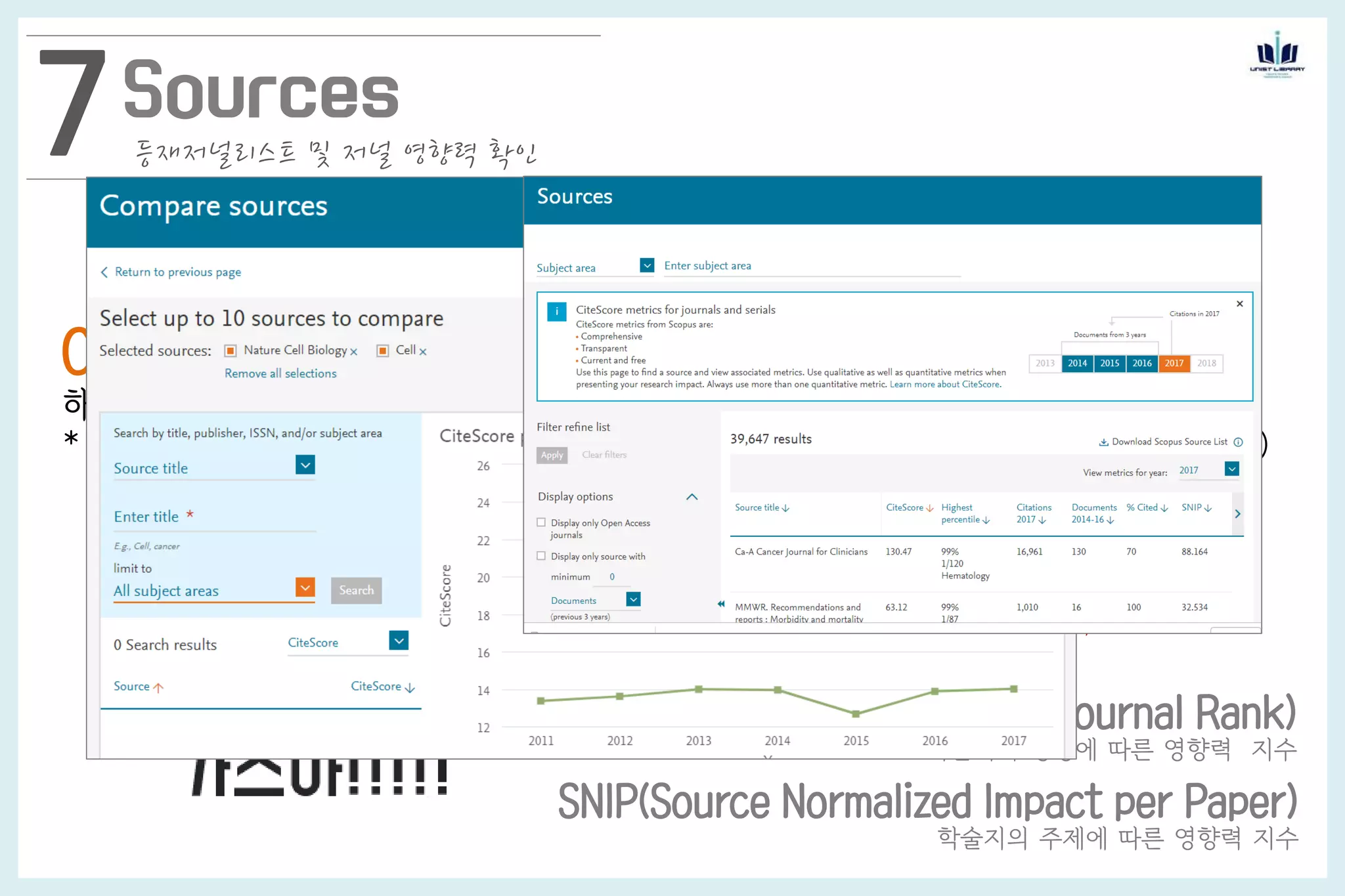The height and width of the screenshot is (896, 1345).
Task: Sort by Source ascending arrow
Action: coord(158,687)
